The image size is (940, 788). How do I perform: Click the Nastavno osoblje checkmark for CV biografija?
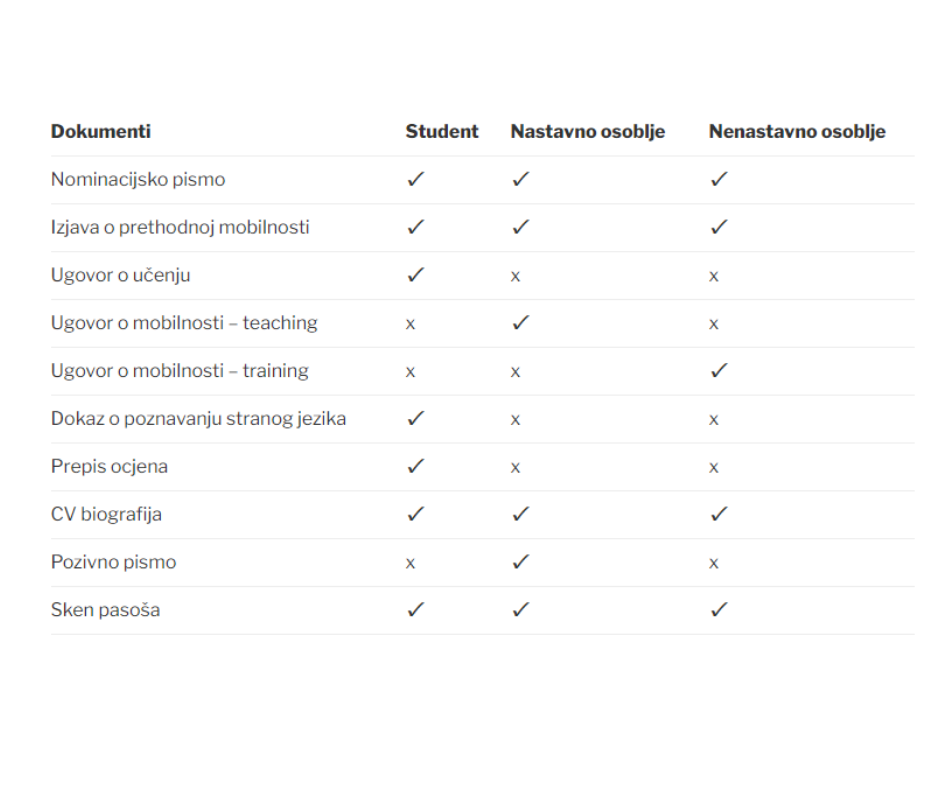click(x=521, y=513)
